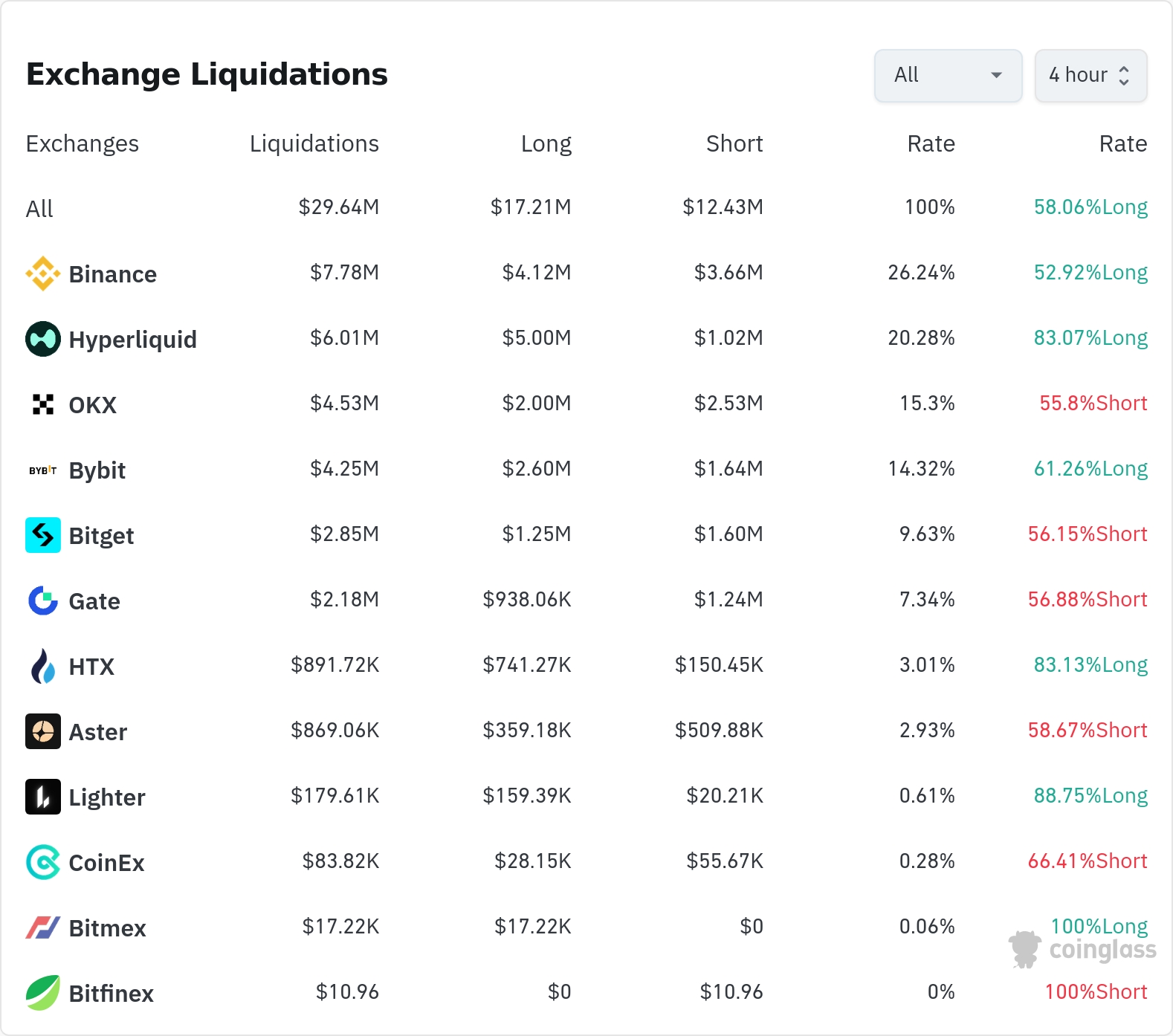
Task: Click the Gate logo icon
Action: (x=43, y=600)
